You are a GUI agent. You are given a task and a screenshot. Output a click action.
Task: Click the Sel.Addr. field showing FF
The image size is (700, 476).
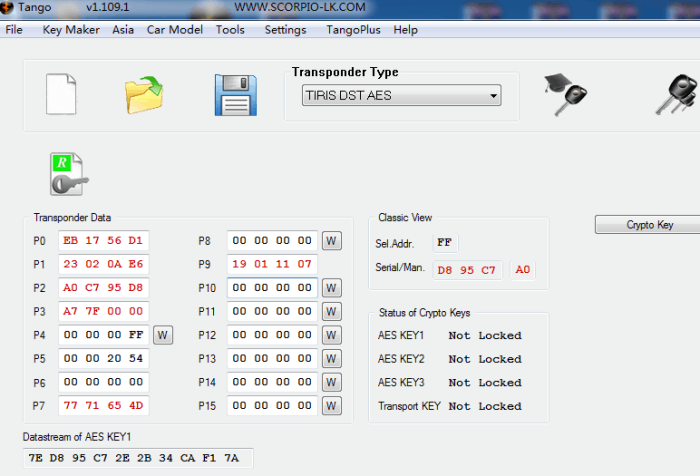tap(445, 243)
